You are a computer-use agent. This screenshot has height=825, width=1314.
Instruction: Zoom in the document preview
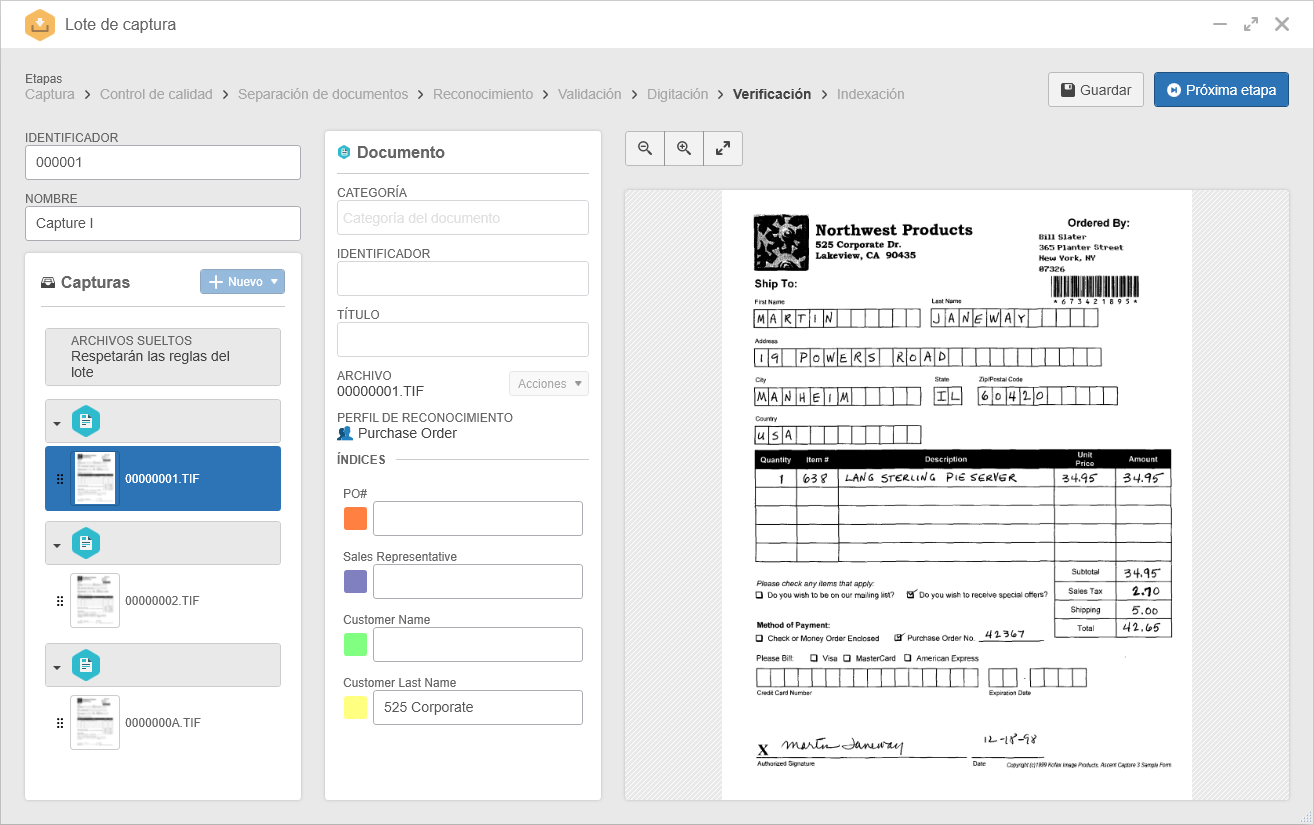684,148
